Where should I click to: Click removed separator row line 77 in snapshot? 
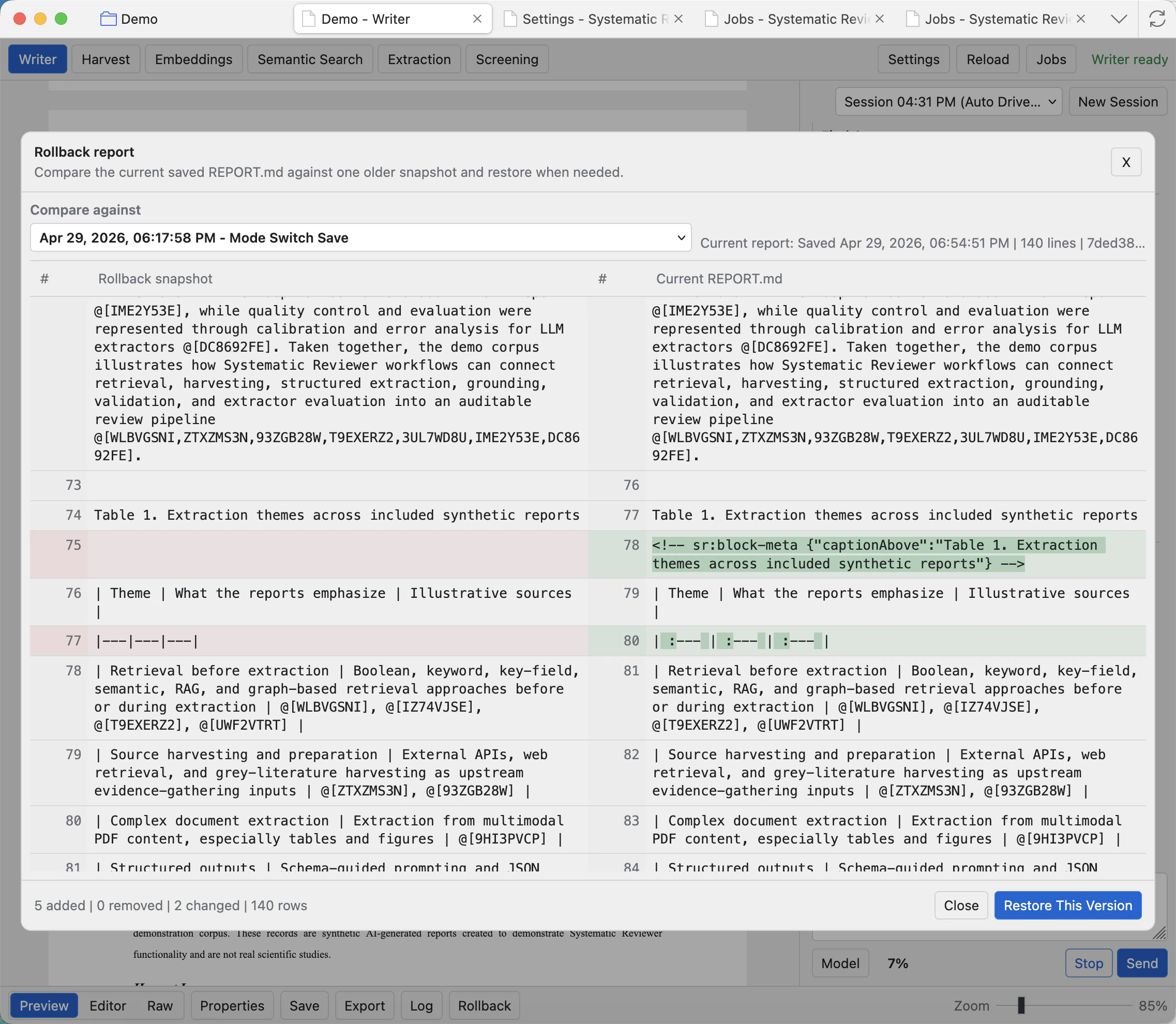point(309,641)
